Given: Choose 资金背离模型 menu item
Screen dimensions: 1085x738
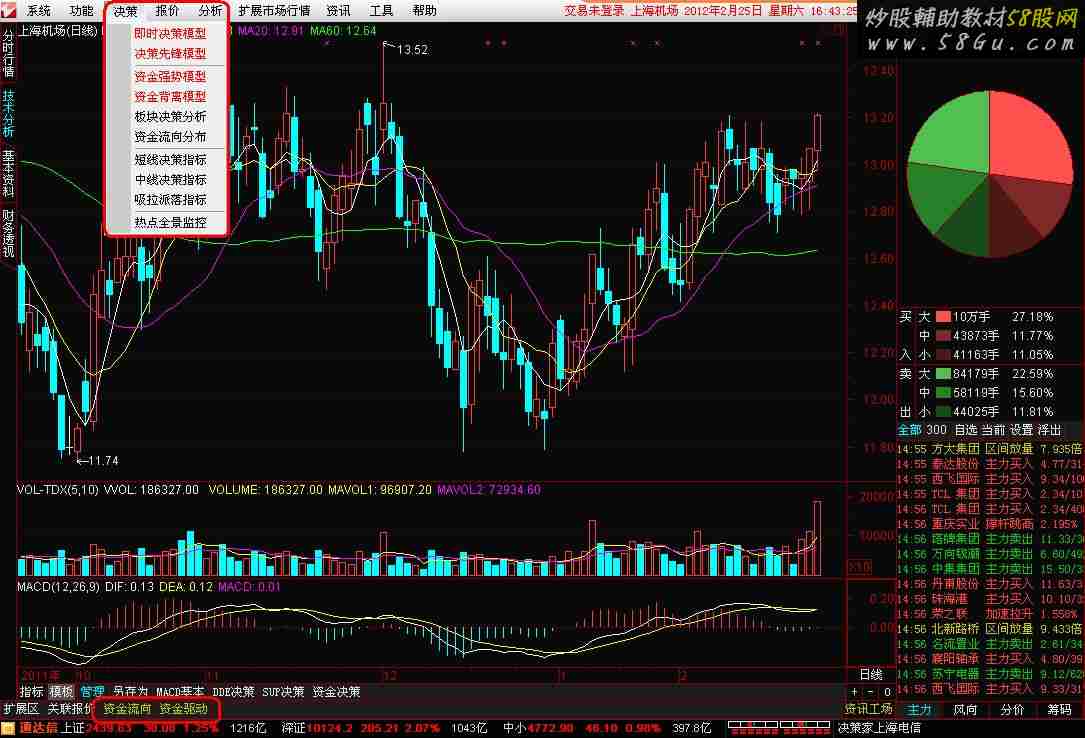Looking at the screenshot, I should [170, 96].
